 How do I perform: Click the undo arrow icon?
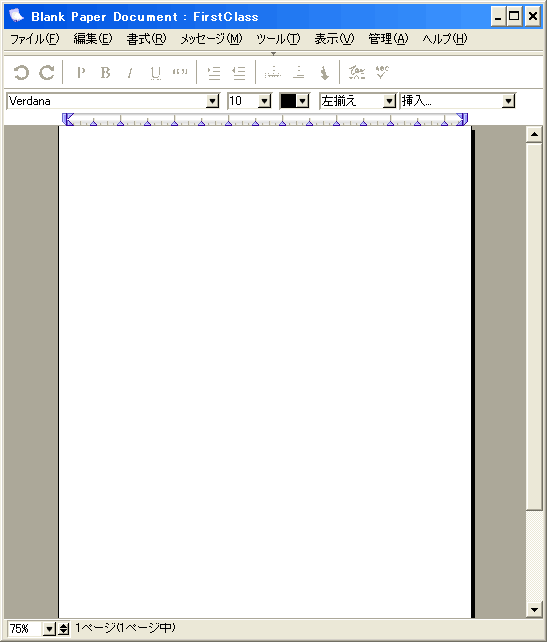tap(21, 73)
